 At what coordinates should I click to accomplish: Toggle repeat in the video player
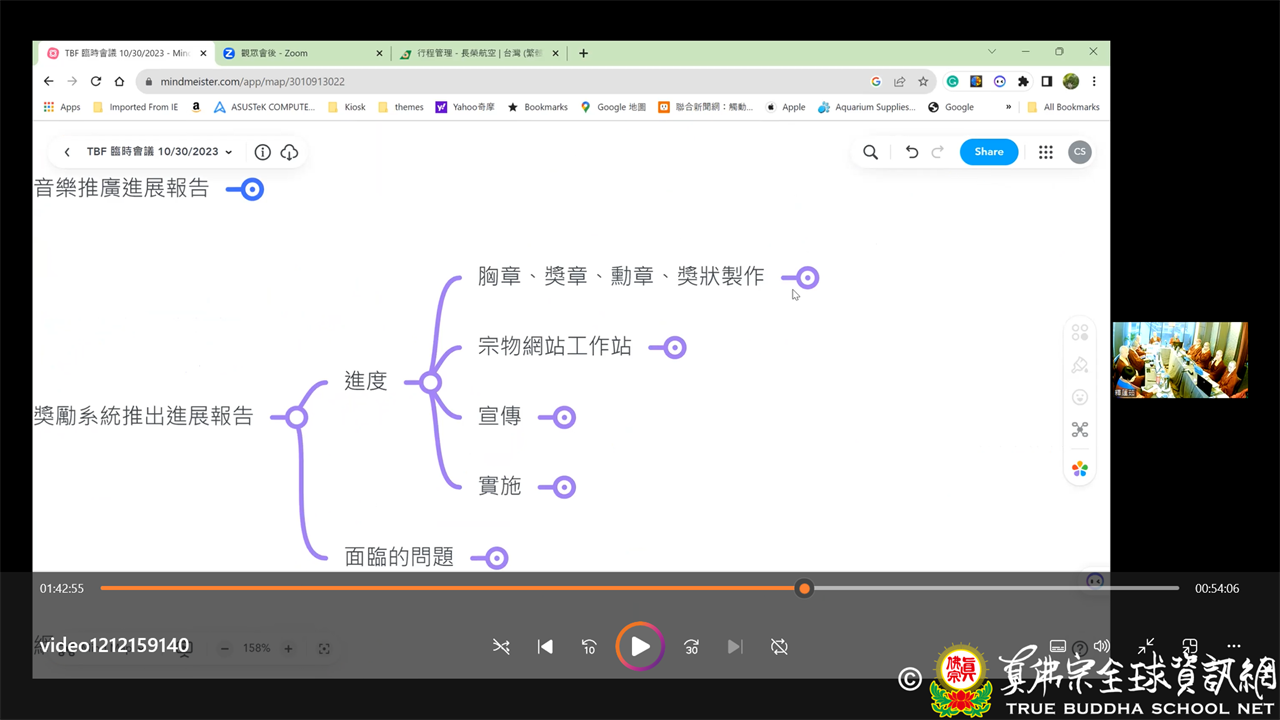point(779,647)
